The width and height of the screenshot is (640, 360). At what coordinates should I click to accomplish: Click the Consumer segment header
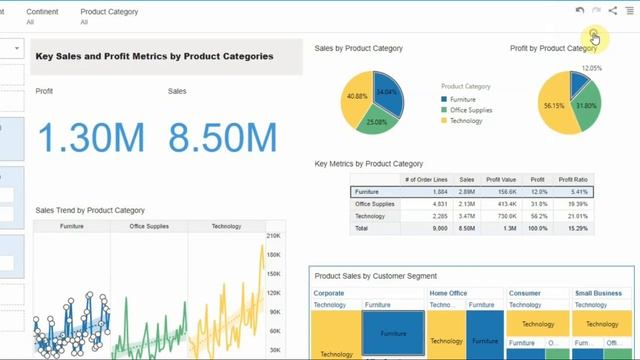(x=524, y=293)
